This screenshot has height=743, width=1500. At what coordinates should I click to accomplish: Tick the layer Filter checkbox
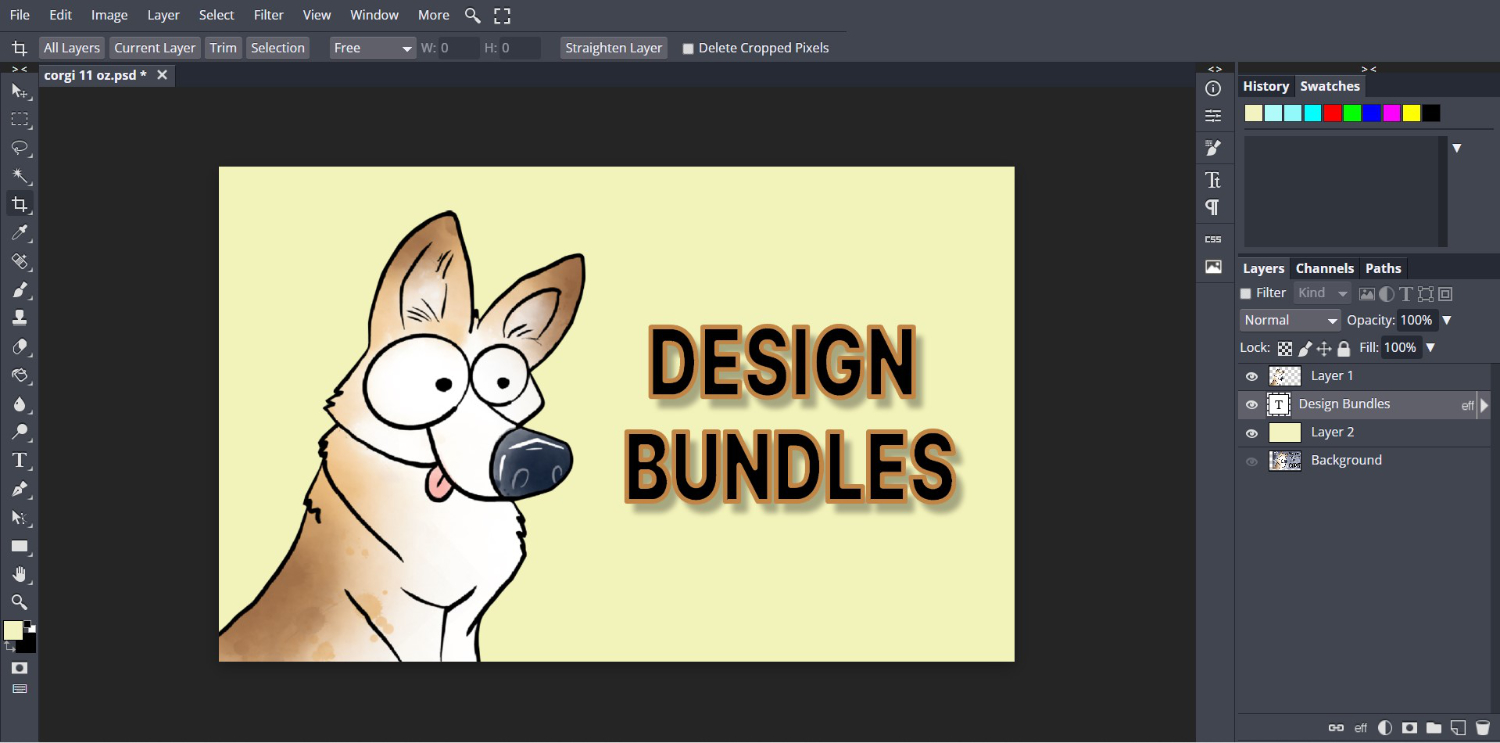tap(1246, 293)
